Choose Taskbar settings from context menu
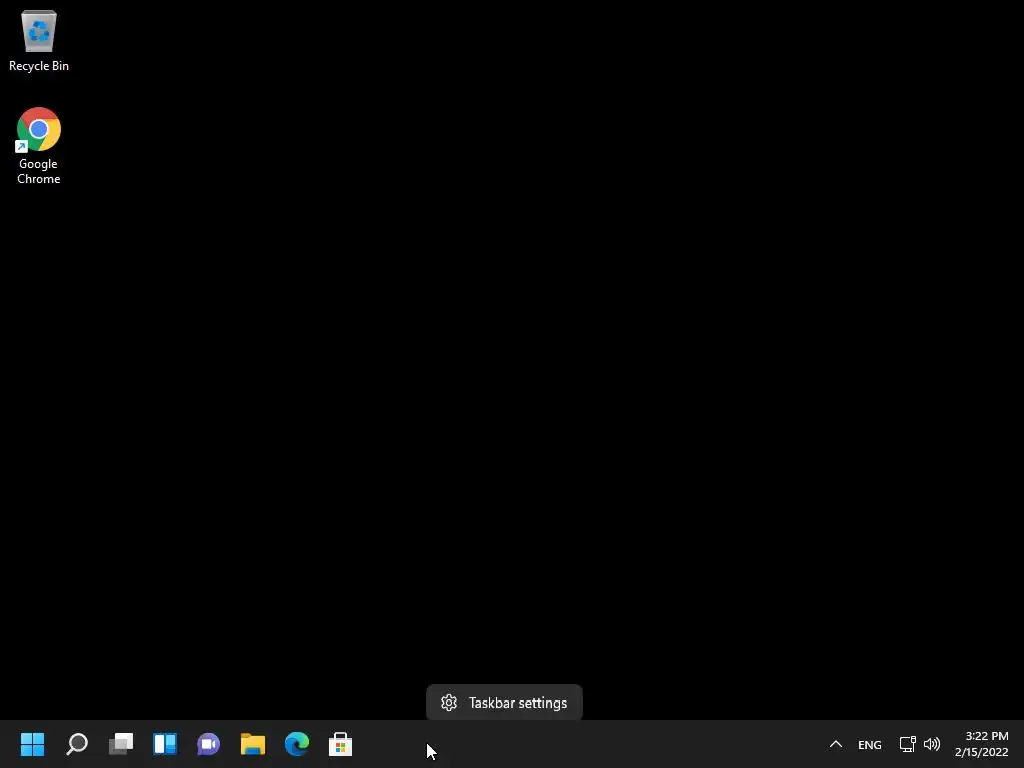This screenshot has width=1024, height=768. pyautogui.click(x=504, y=703)
